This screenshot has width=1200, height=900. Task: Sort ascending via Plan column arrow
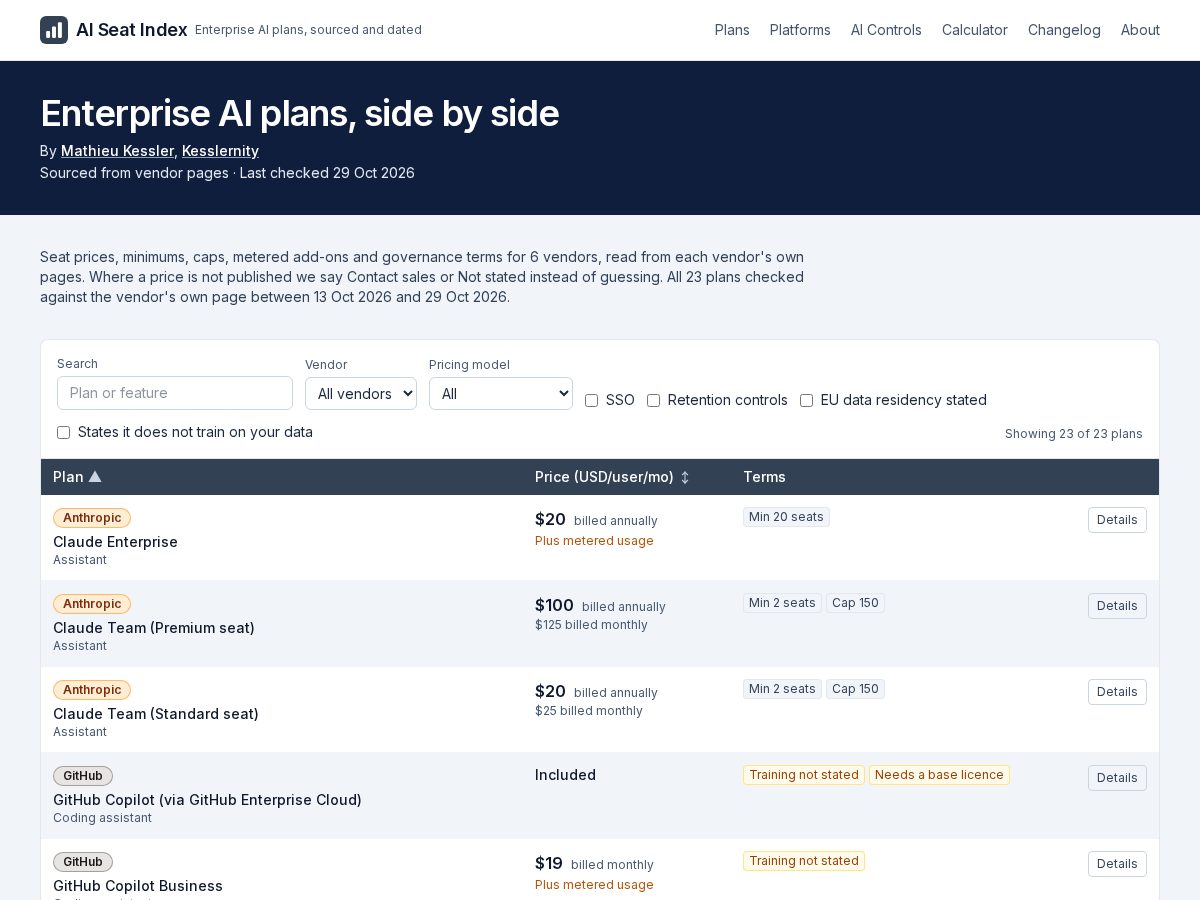(95, 477)
